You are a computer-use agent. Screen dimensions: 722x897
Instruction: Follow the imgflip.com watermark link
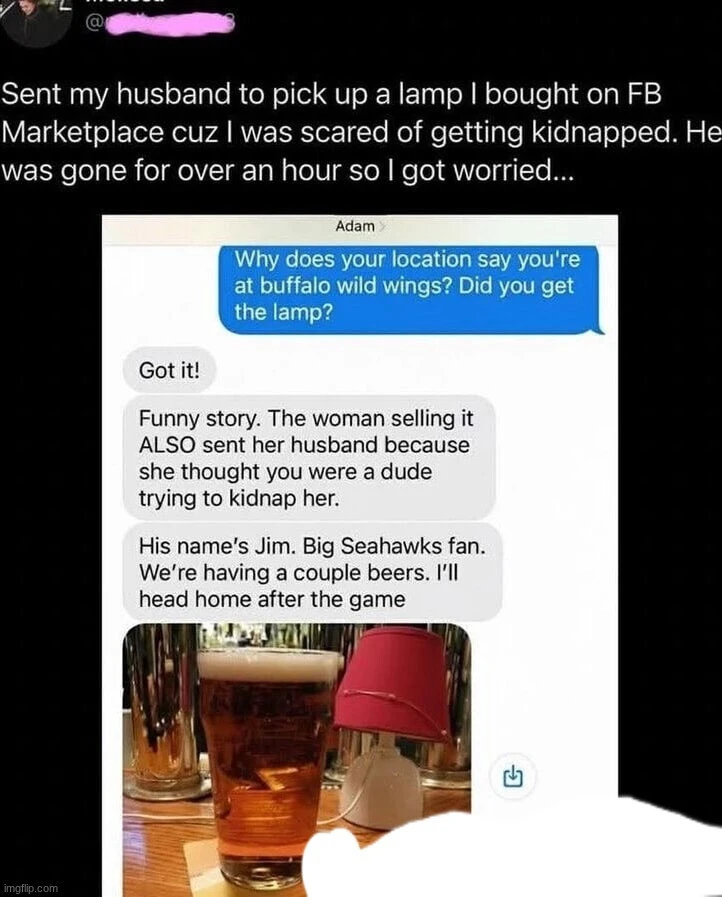coord(30,887)
